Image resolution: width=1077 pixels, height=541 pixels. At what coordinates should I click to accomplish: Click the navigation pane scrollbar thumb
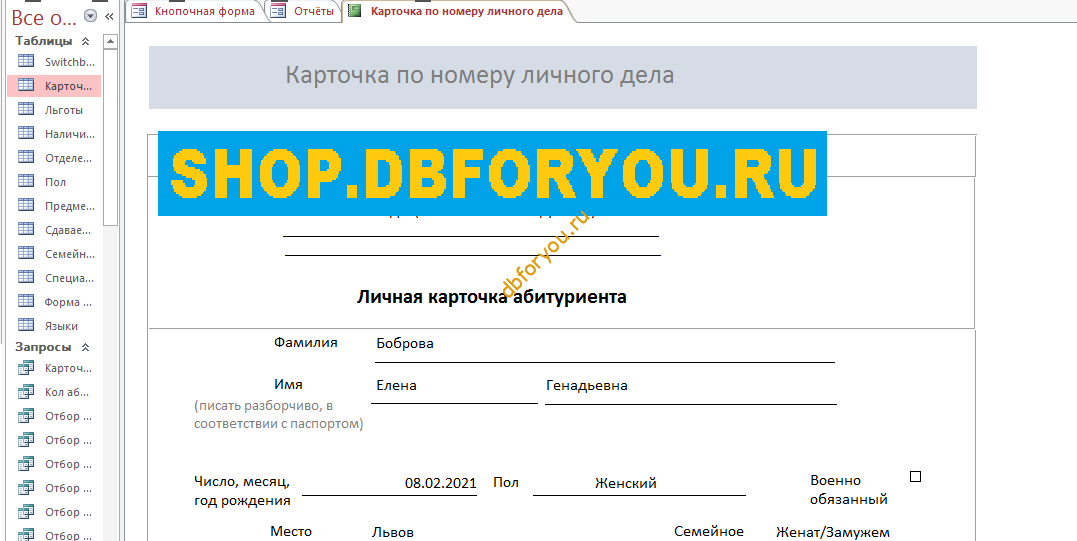111,137
